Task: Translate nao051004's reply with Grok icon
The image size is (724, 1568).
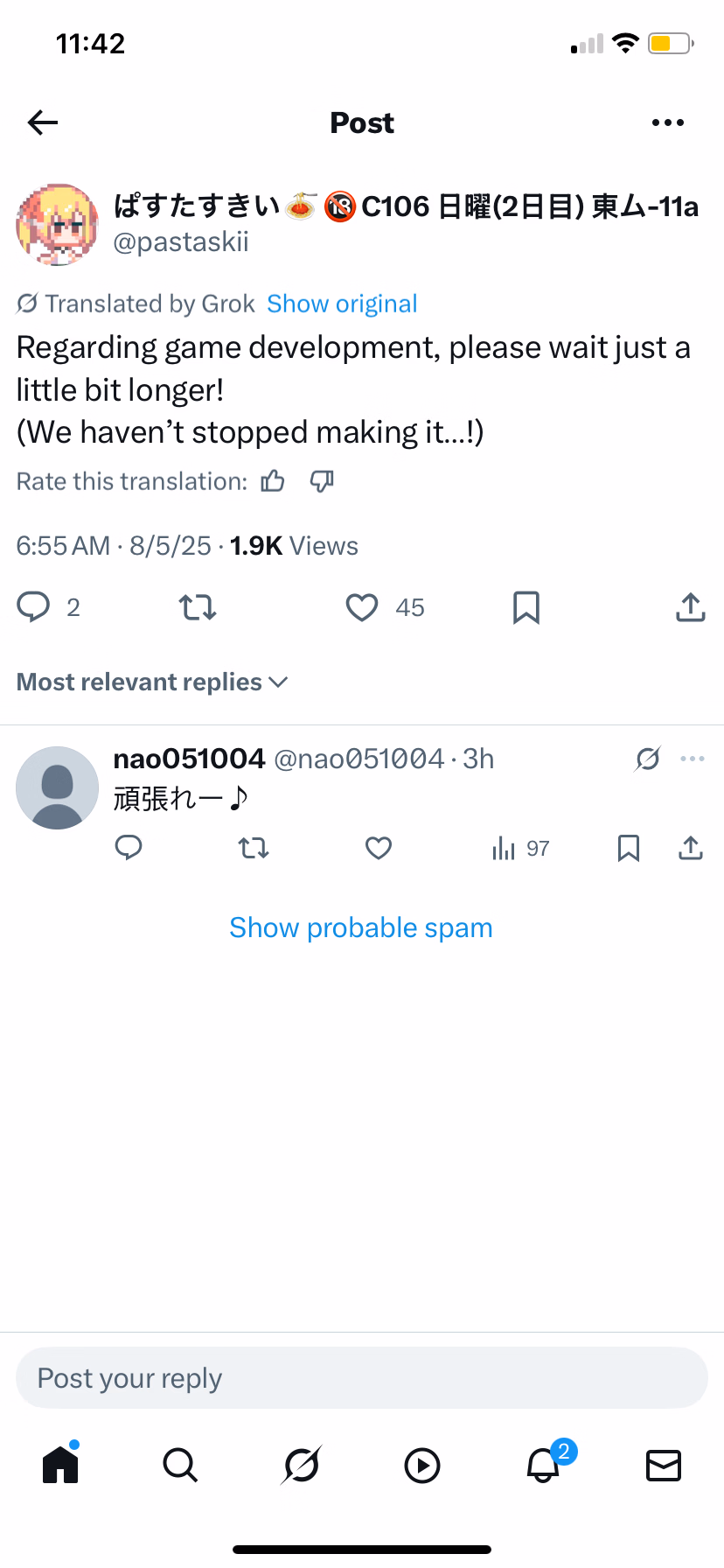Action: pyautogui.click(x=648, y=759)
